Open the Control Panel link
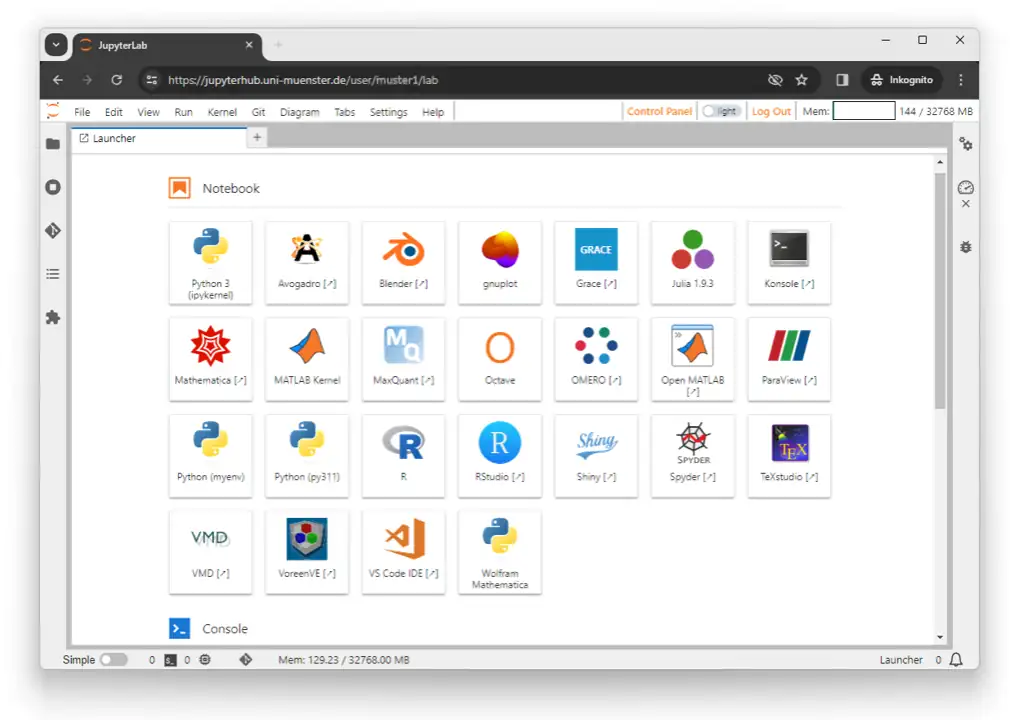 pyautogui.click(x=659, y=111)
